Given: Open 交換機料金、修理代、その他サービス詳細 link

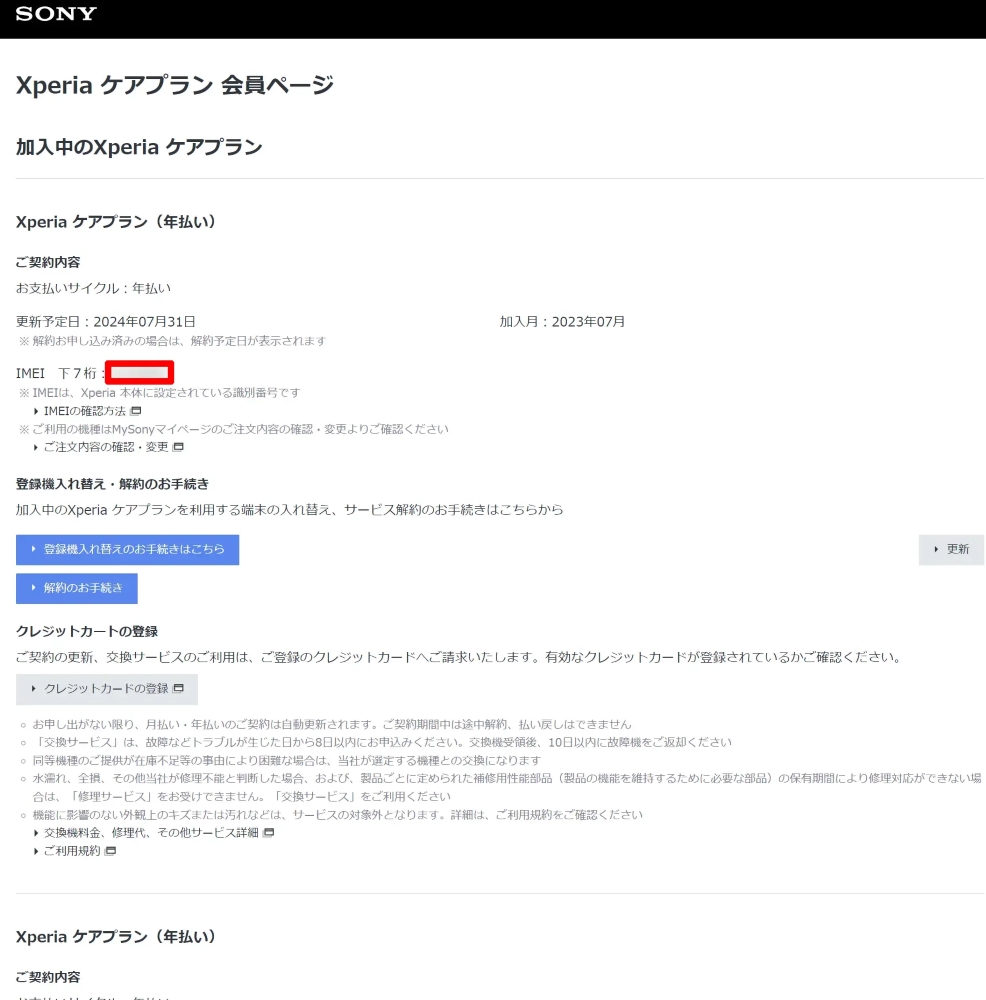Looking at the screenshot, I should click(x=151, y=833).
